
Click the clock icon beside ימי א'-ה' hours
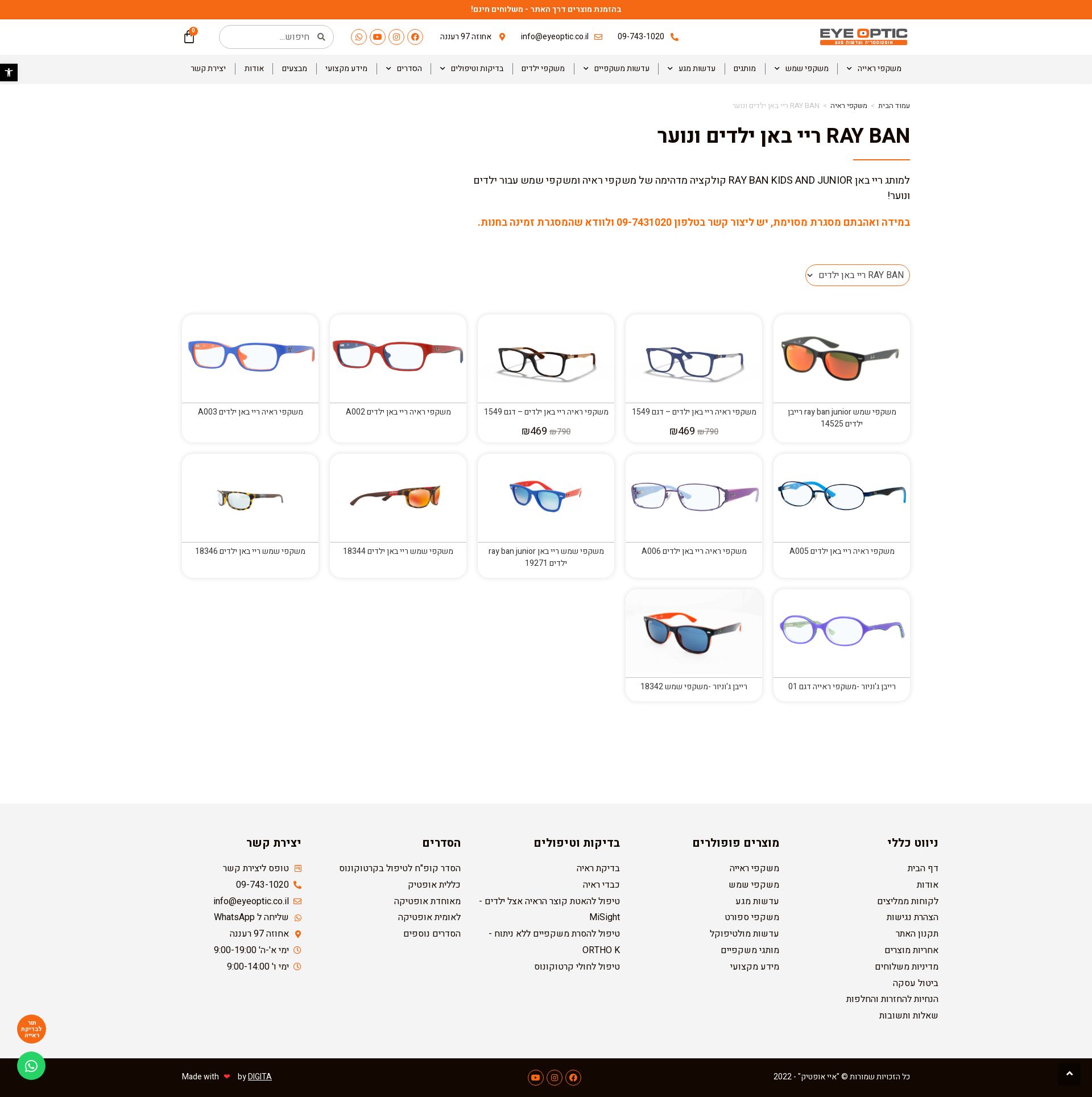(x=297, y=950)
